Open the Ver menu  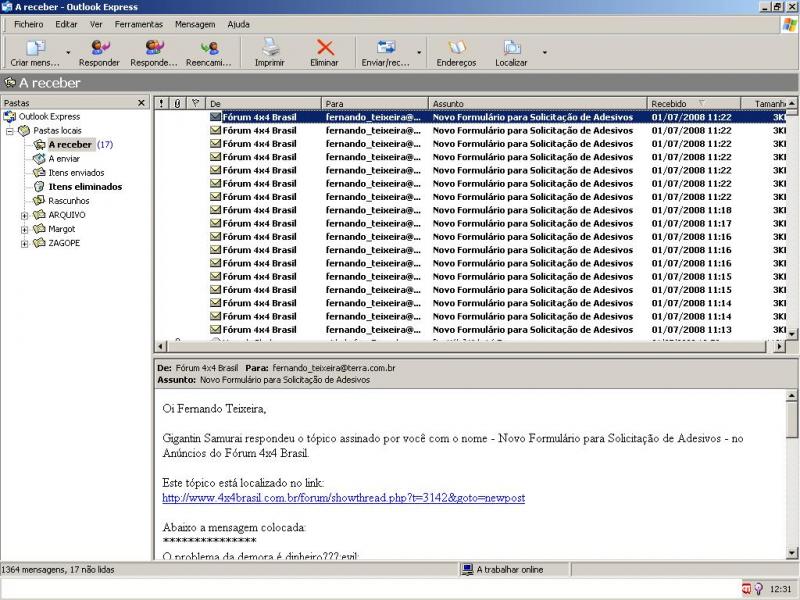click(x=96, y=24)
